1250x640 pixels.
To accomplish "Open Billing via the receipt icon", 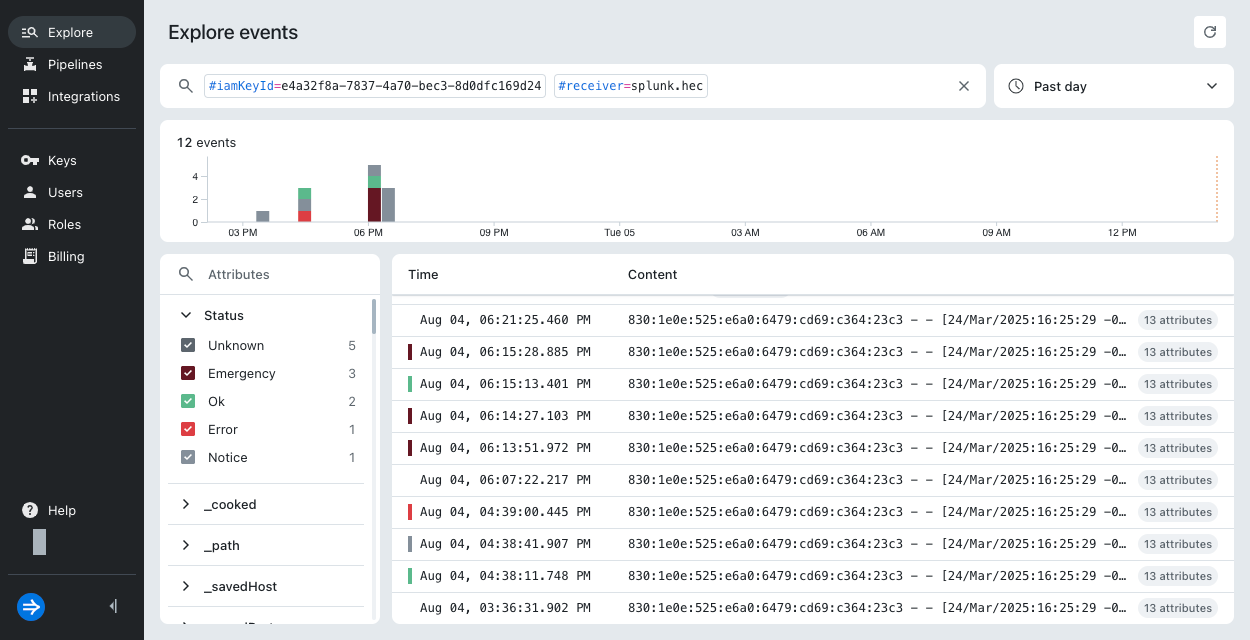I will (29, 256).
